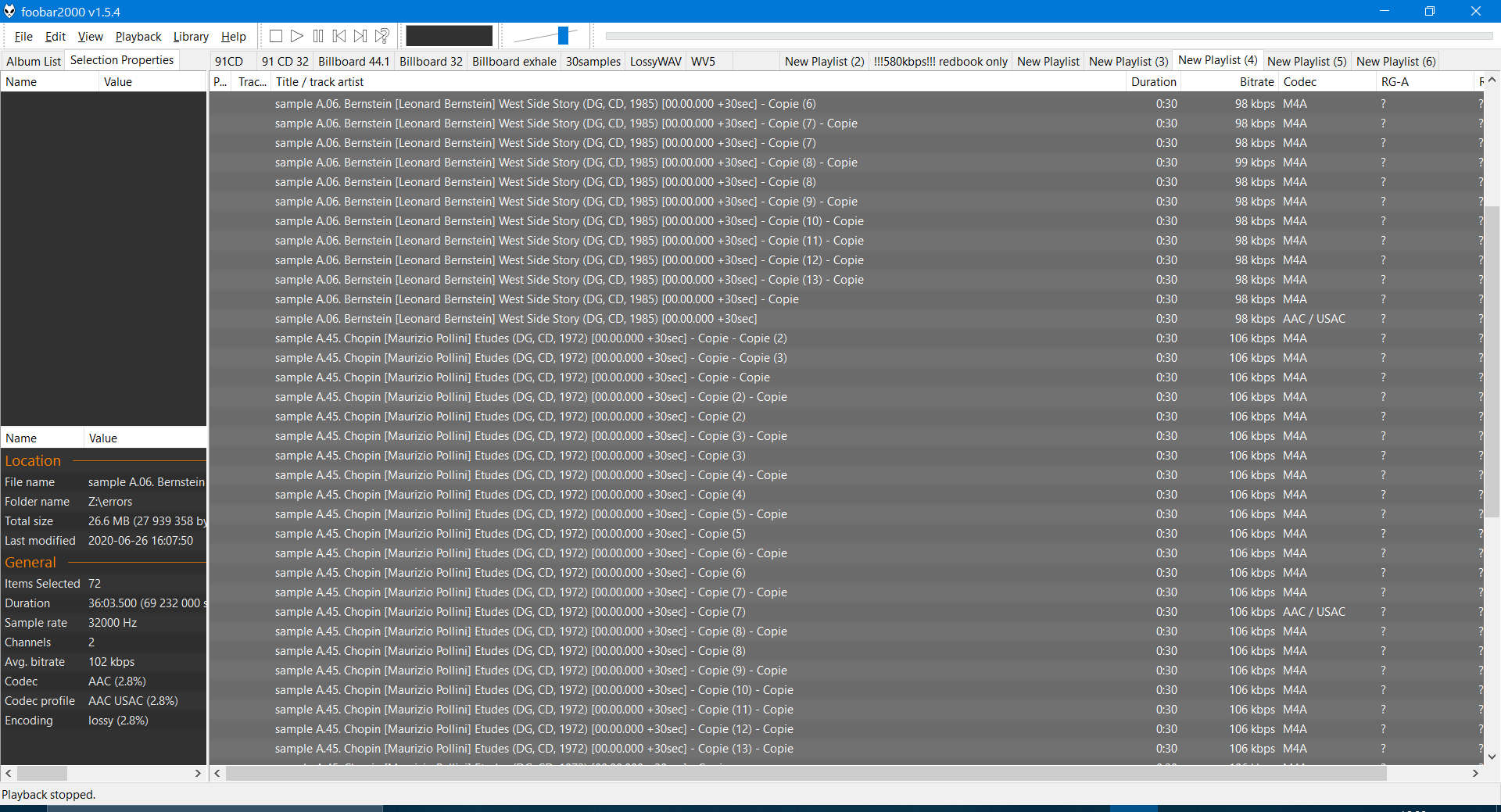Click the Avg. bitrate value 102 kbps
The height and width of the screenshot is (812, 1501).
[111, 662]
